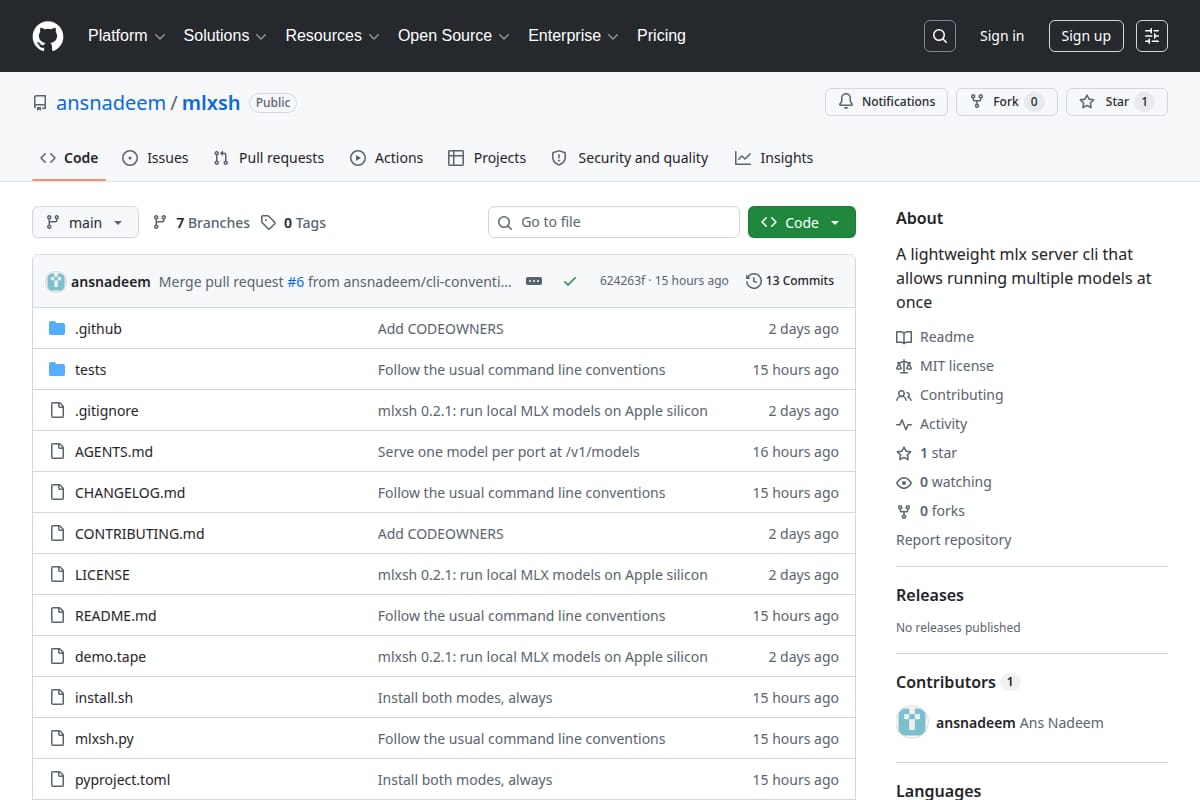Click the Contributing people icon
The image size is (1200, 800).
click(904, 396)
